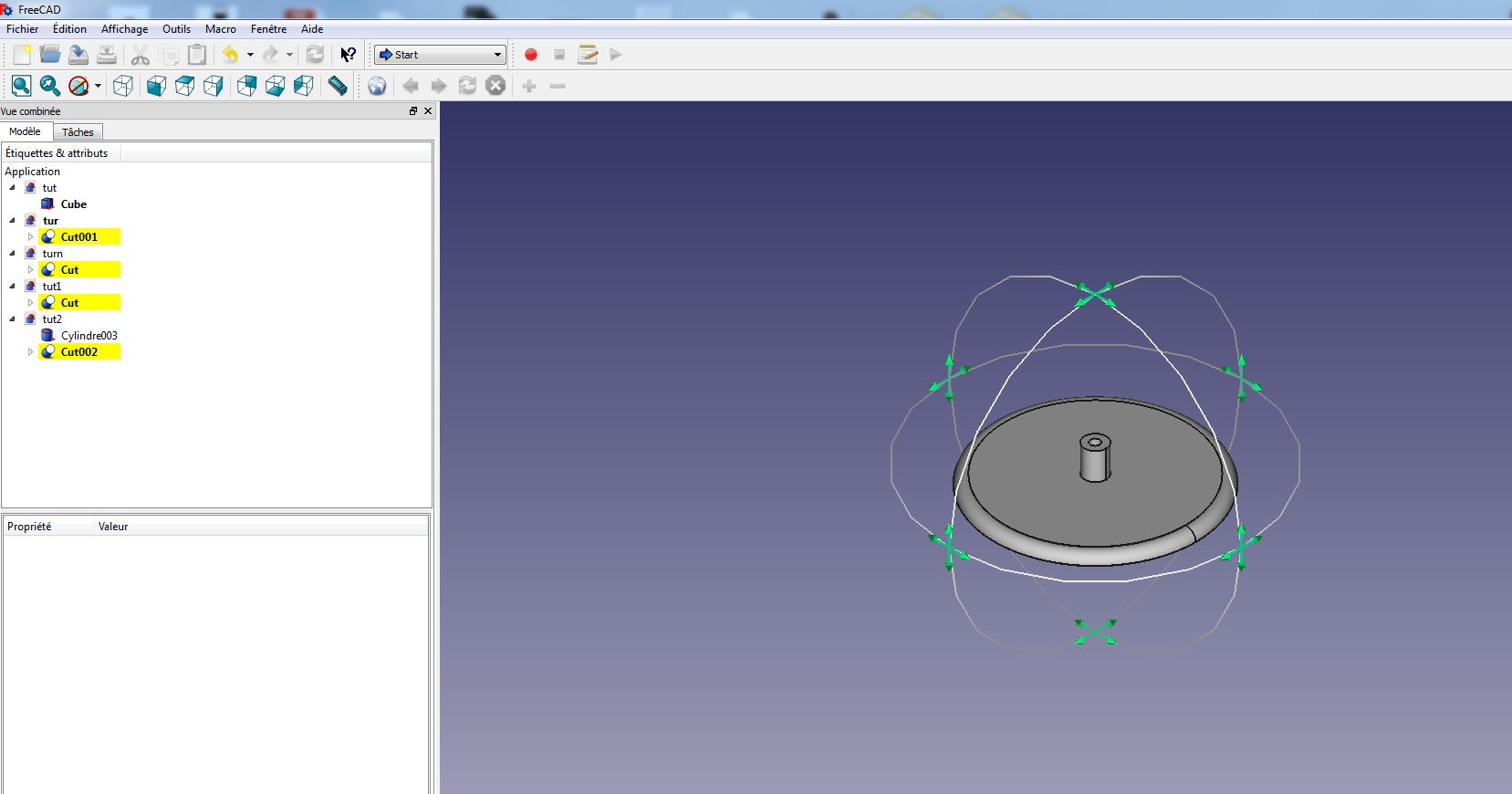This screenshot has height=794, width=1512.
Task: Click the Fit all content view icon
Action: click(x=21, y=86)
